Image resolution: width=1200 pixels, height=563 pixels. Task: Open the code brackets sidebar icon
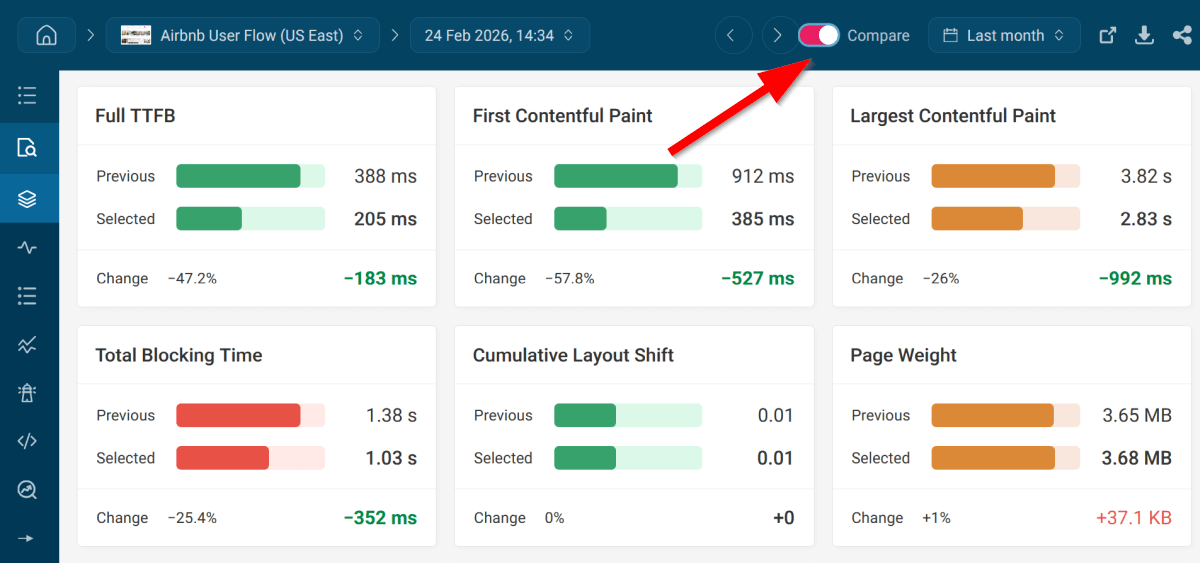point(27,441)
